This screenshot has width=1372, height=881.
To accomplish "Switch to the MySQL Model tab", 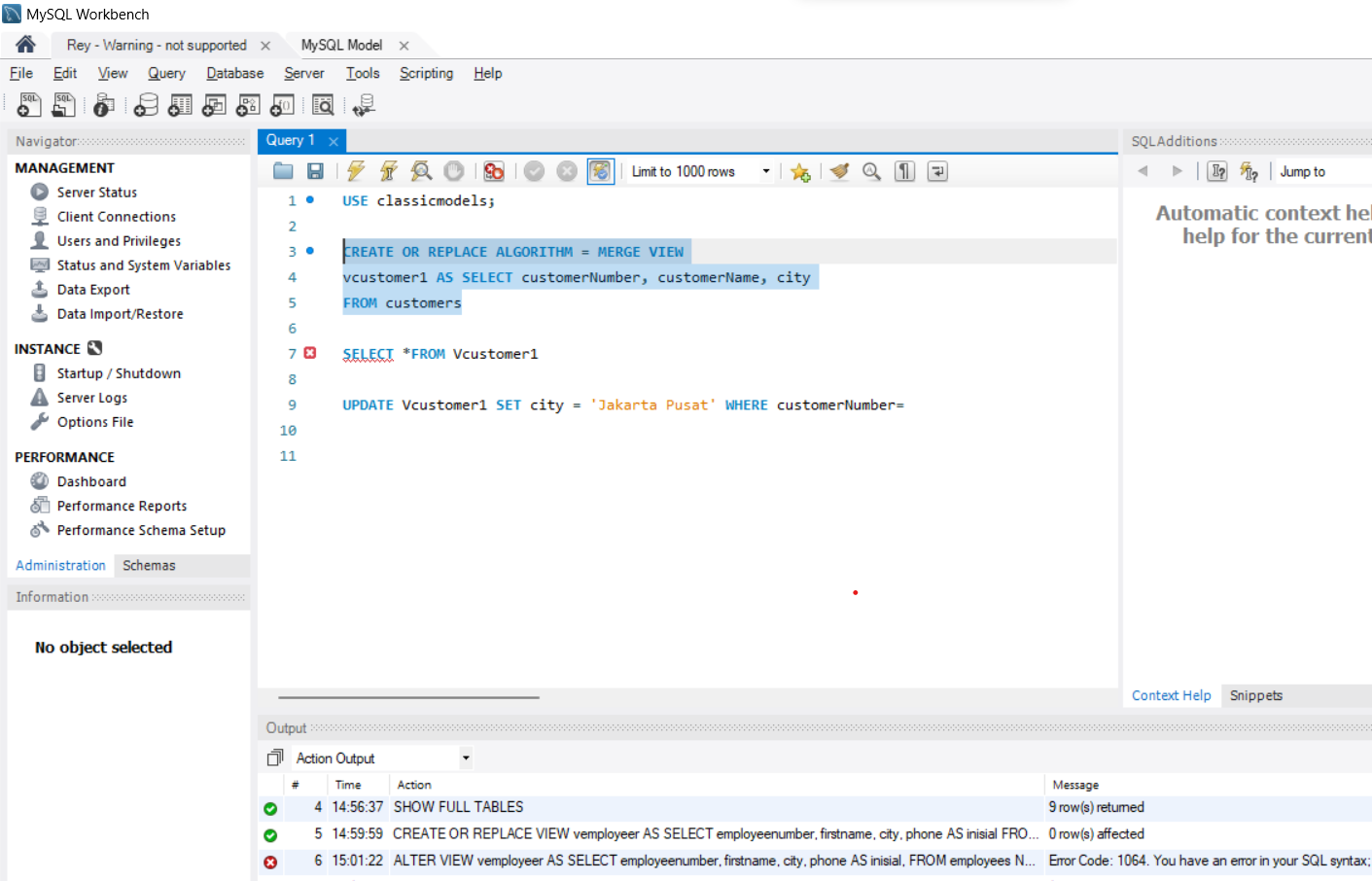I will [341, 45].
